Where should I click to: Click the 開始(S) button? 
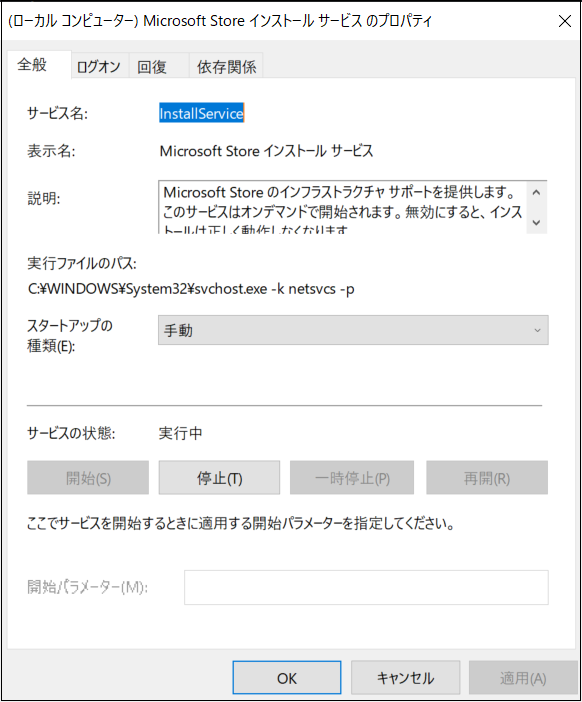88,478
